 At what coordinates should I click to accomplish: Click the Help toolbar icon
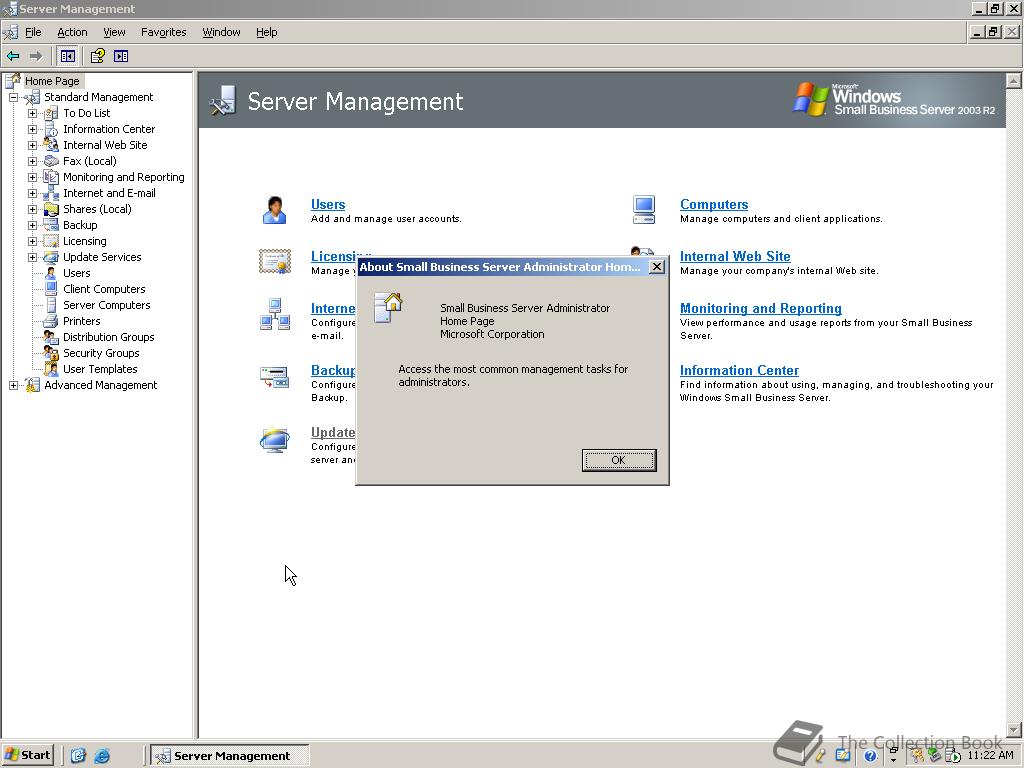tap(97, 56)
